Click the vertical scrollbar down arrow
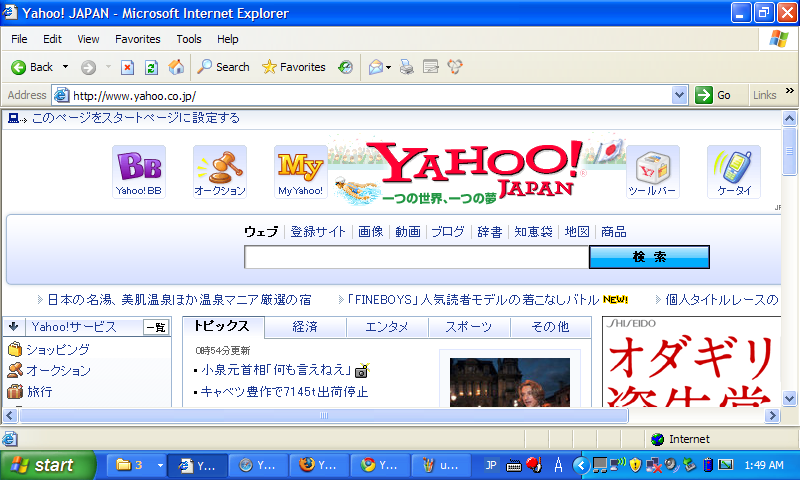 789,398
